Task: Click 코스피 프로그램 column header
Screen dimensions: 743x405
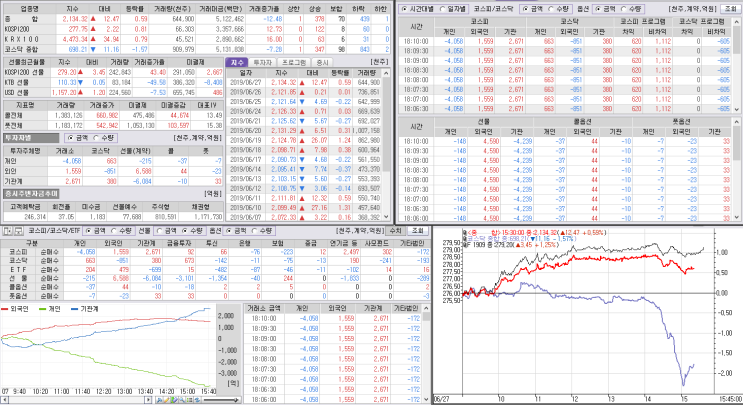Action: point(643,22)
